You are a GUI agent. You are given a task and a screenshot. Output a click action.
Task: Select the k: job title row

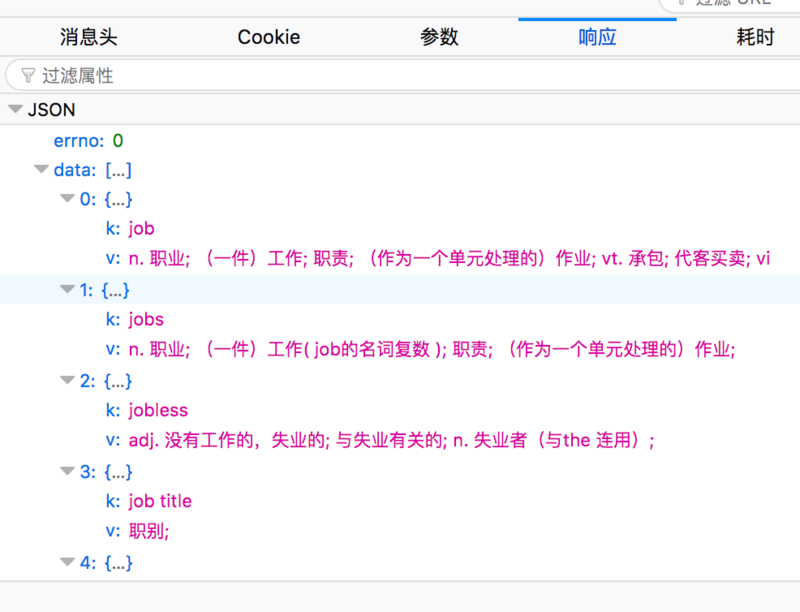400,501
